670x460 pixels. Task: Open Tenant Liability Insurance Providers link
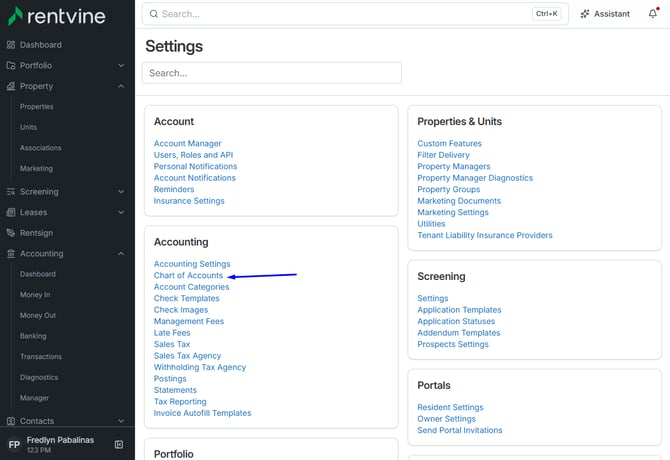pos(485,235)
